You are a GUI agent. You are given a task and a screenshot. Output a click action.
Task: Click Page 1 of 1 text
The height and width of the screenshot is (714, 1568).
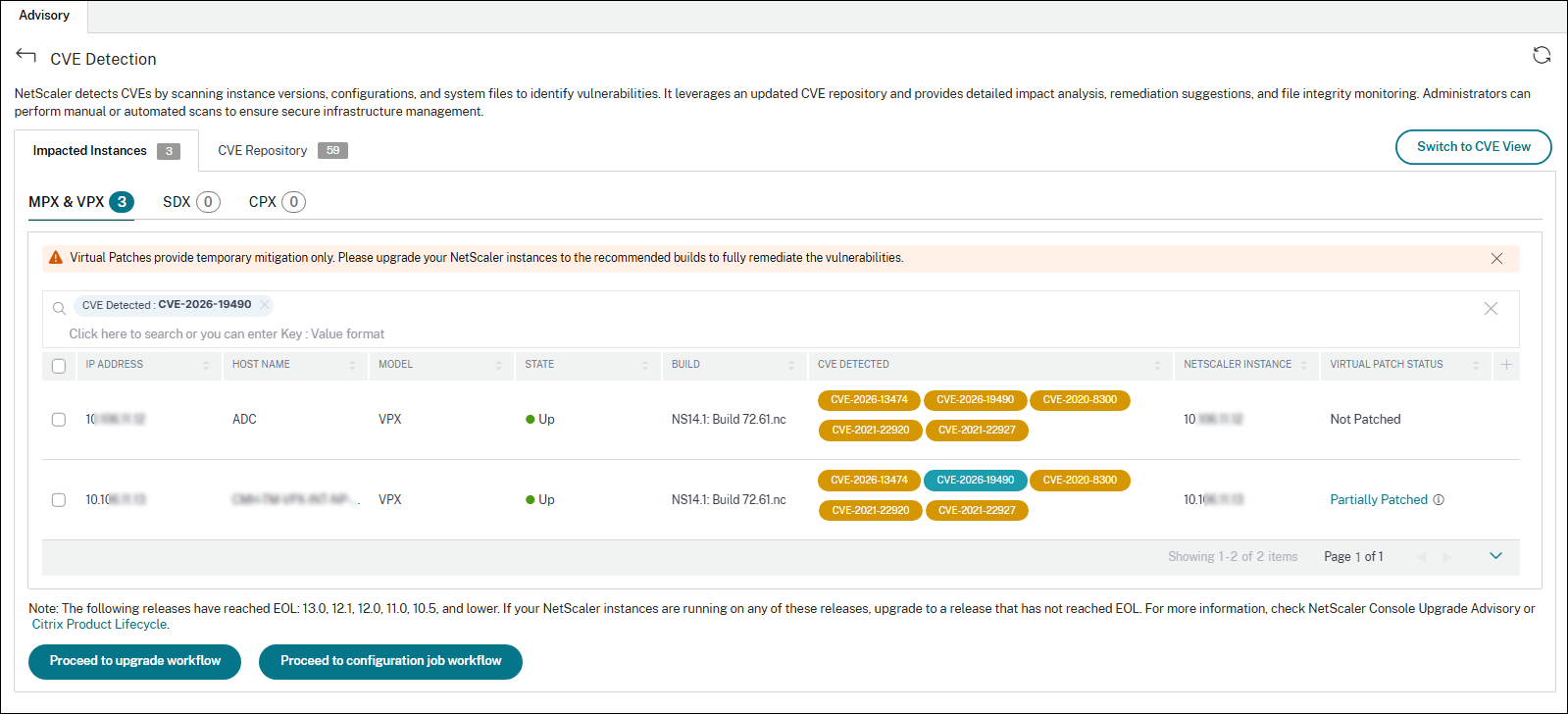[x=1353, y=556]
